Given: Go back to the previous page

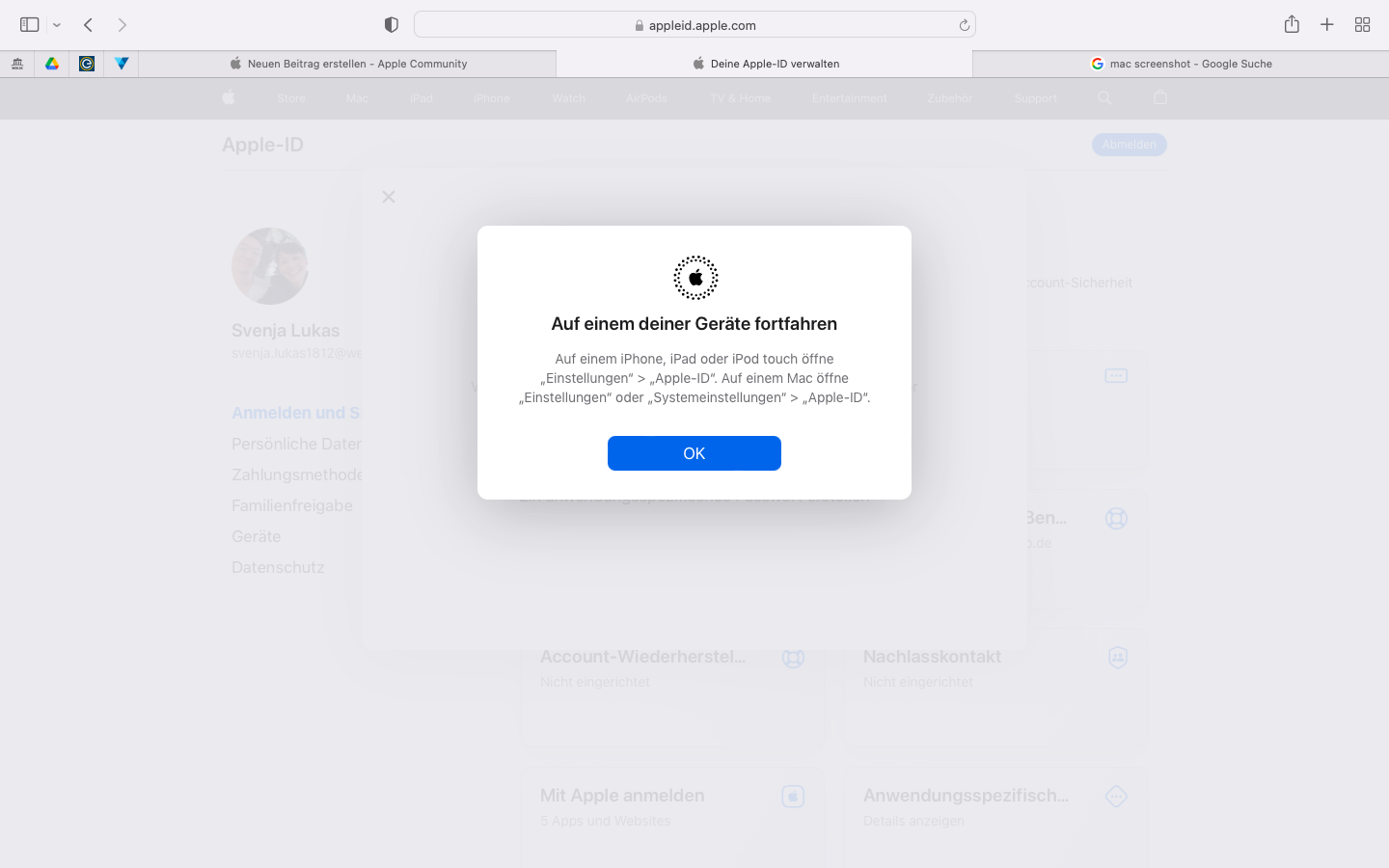Looking at the screenshot, I should pos(88,25).
